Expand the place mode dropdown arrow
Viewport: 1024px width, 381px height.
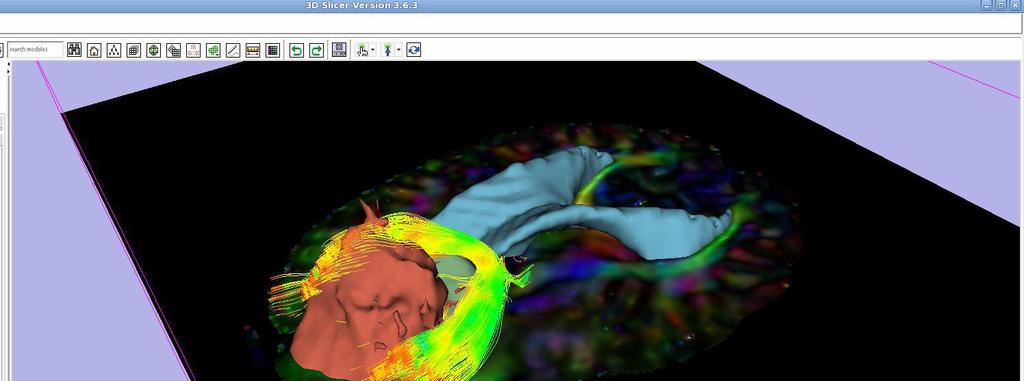coord(399,50)
